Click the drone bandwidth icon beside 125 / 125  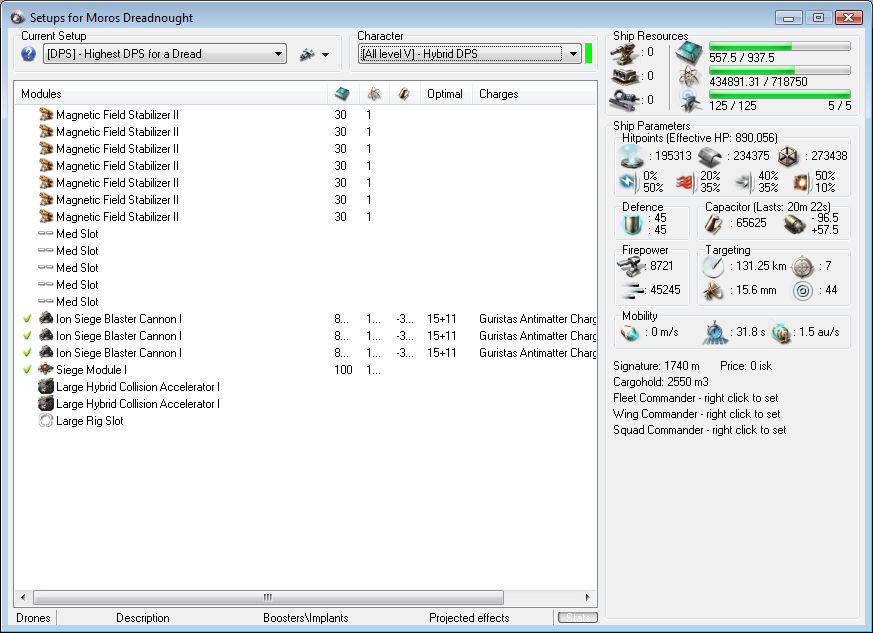[x=689, y=100]
